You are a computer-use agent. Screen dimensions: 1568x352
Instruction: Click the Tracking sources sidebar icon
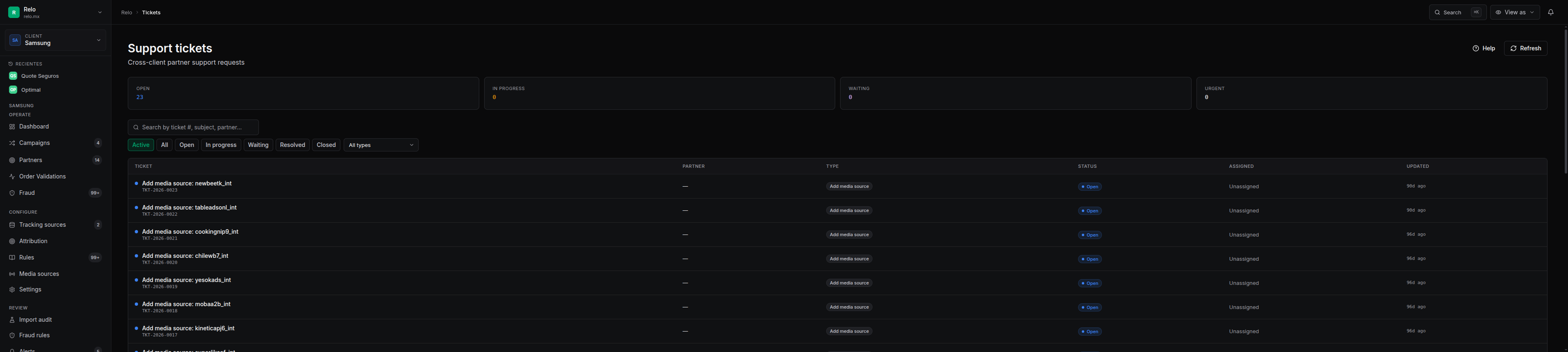11,225
